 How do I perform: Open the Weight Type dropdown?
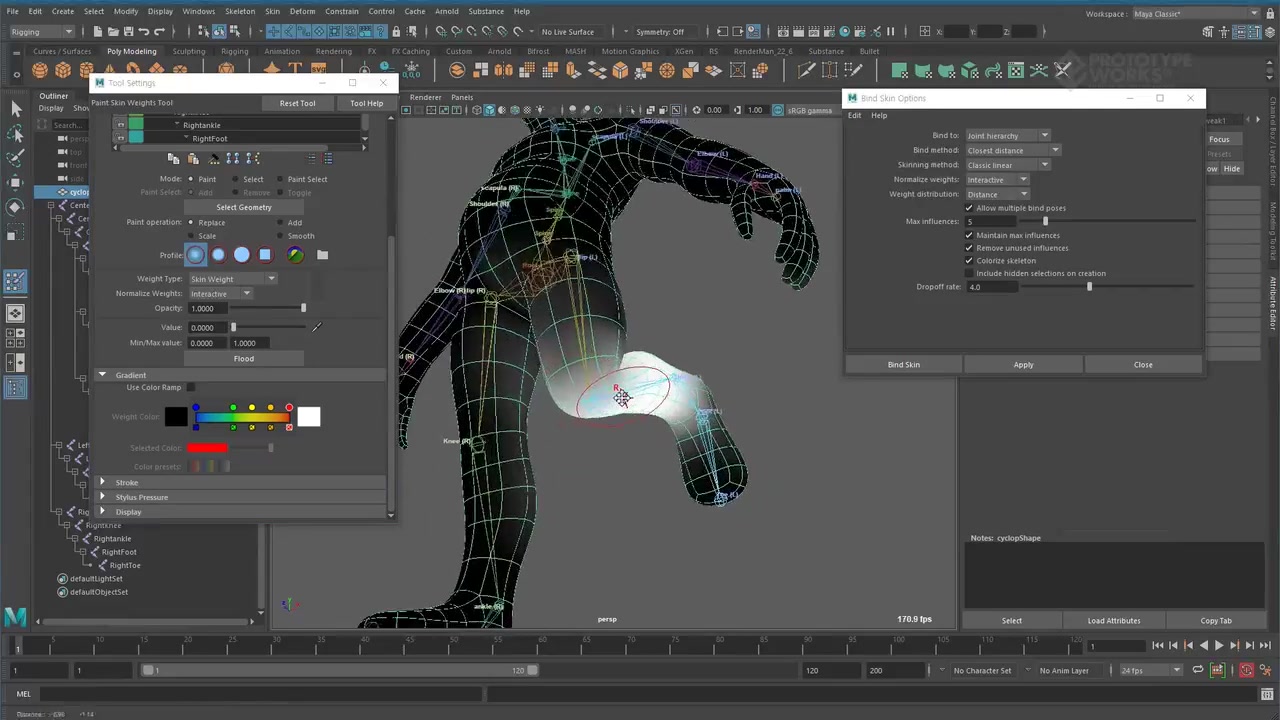tap(231, 279)
